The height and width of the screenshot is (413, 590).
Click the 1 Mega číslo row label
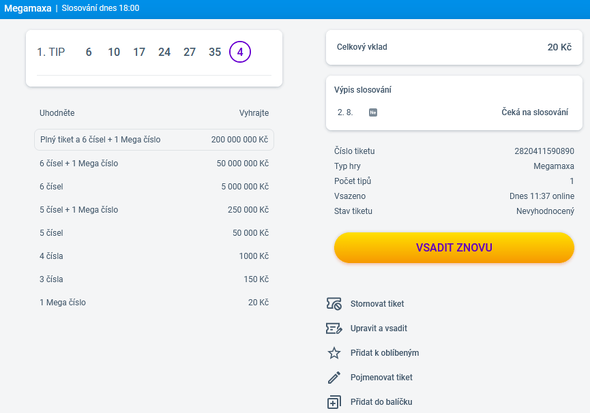63,302
